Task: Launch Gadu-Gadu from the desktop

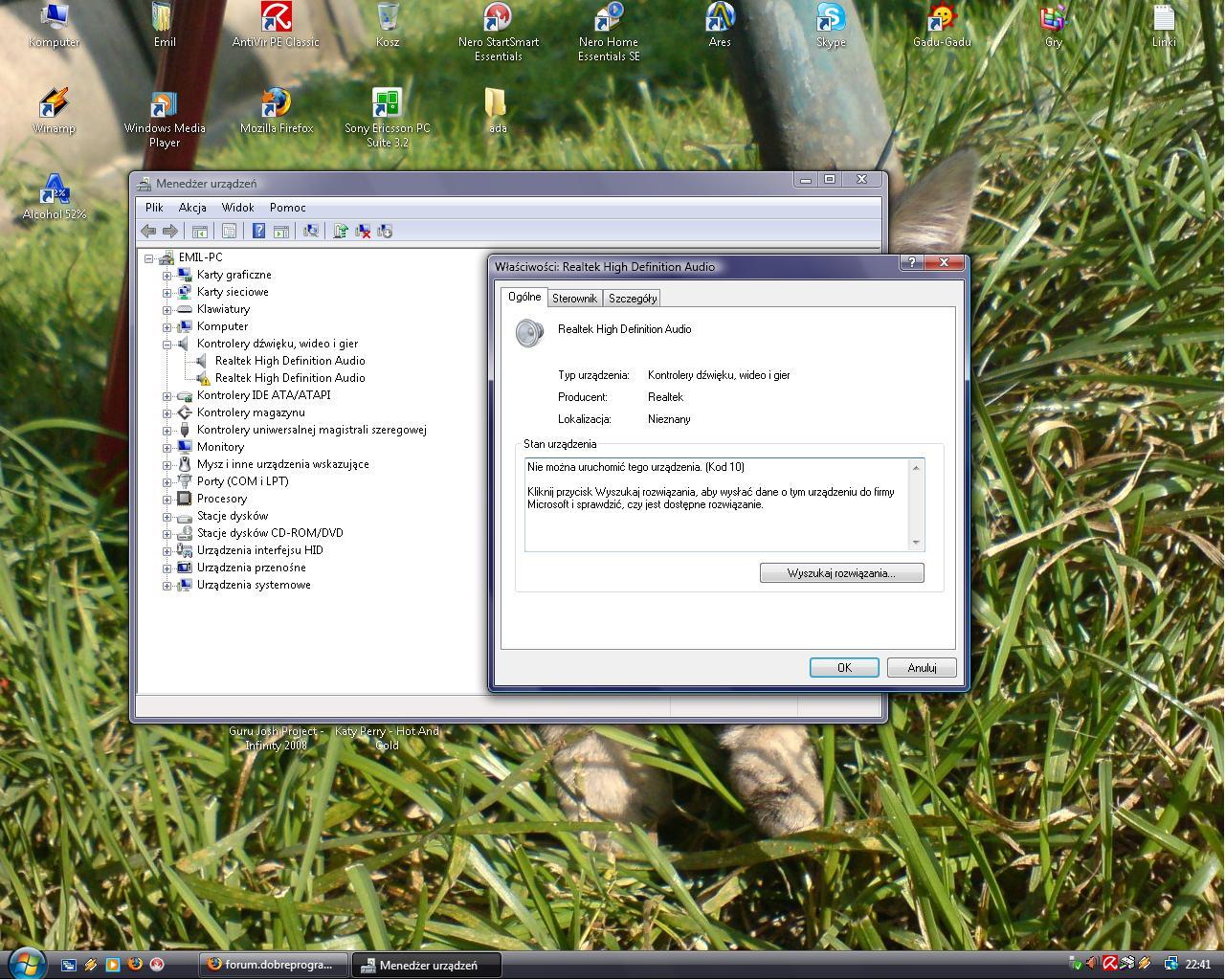Action: [942, 26]
